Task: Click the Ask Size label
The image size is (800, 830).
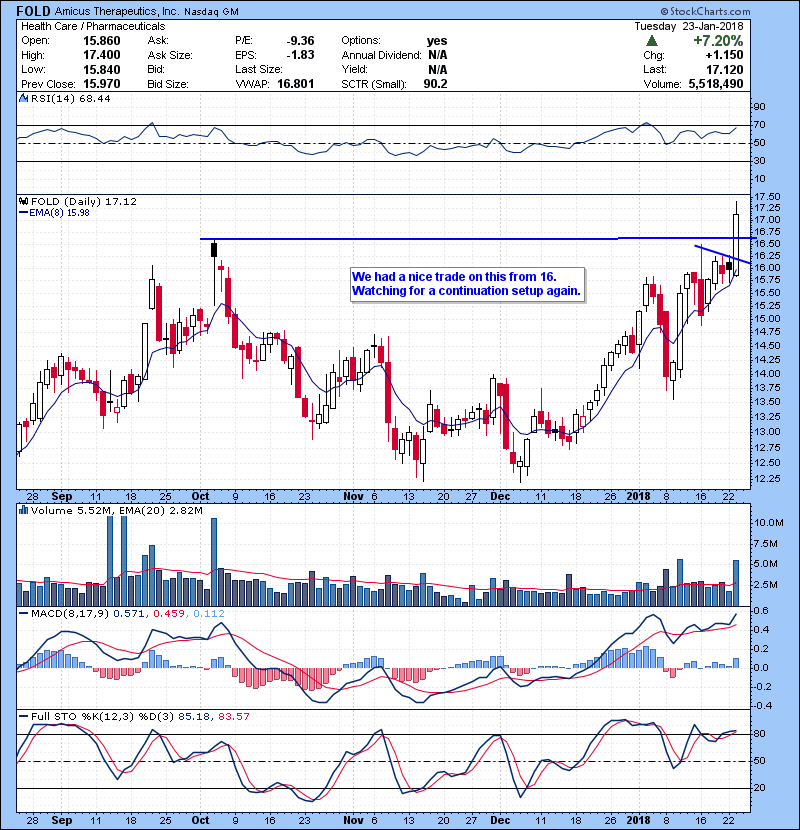Action: (x=170, y=55)
